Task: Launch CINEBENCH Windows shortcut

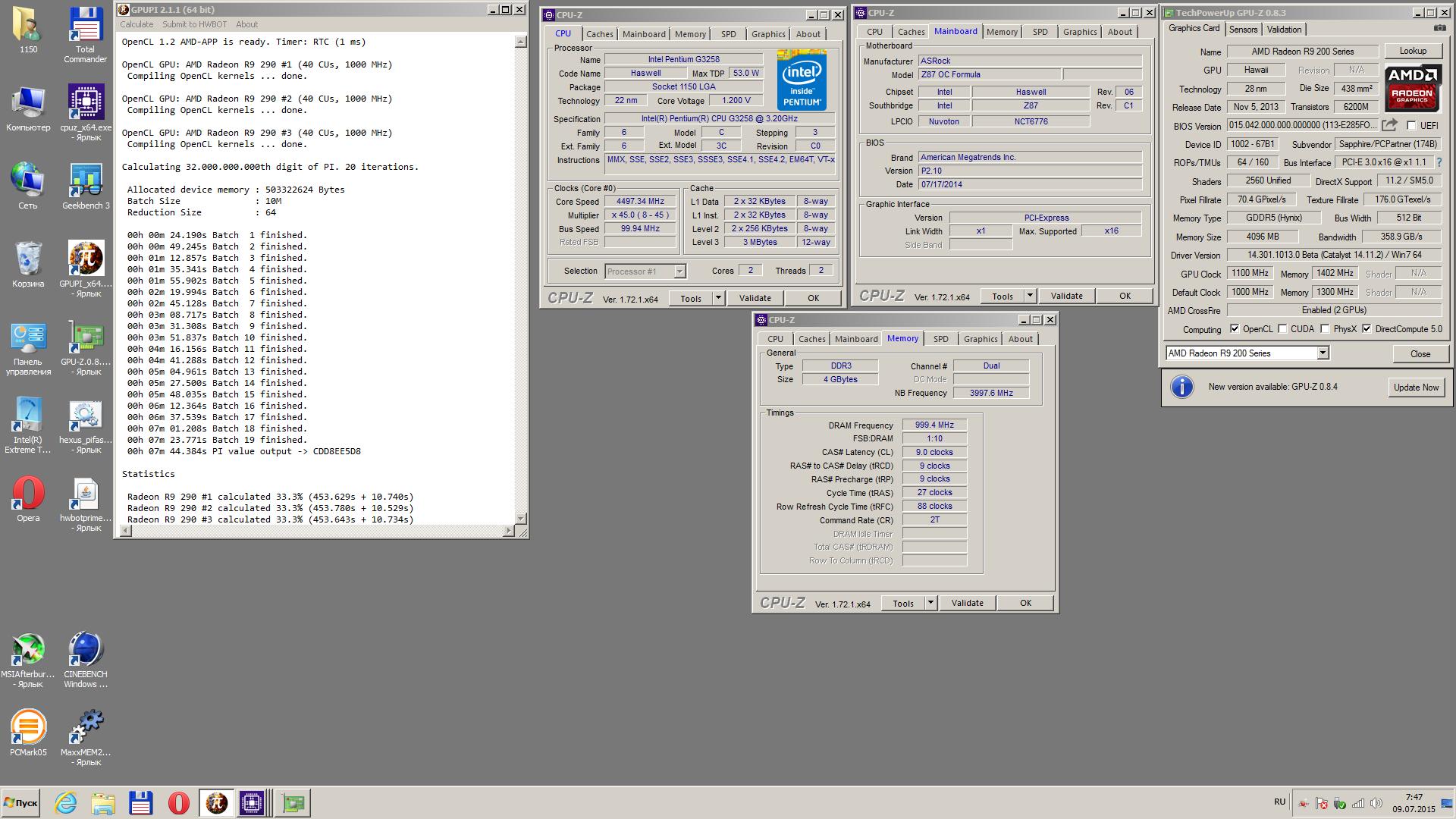Action: (86, 661)
